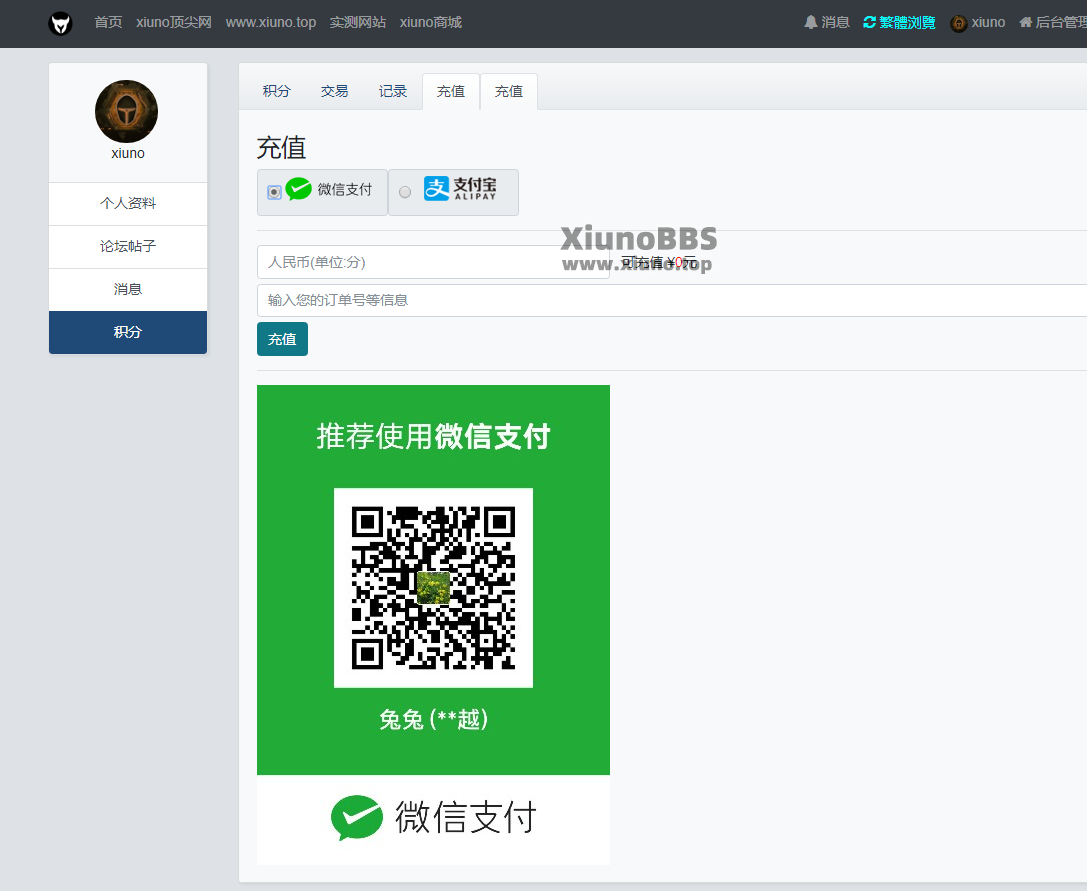Click the teal 充值 submit button
1087x891 pixels.
point(282,339)
